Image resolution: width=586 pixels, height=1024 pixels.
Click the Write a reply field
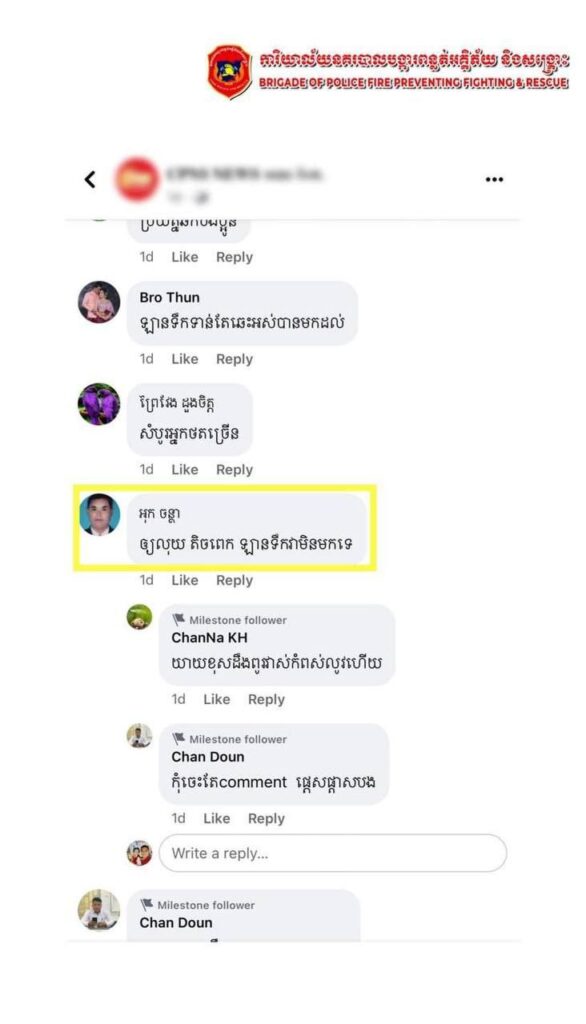(333, 853)
